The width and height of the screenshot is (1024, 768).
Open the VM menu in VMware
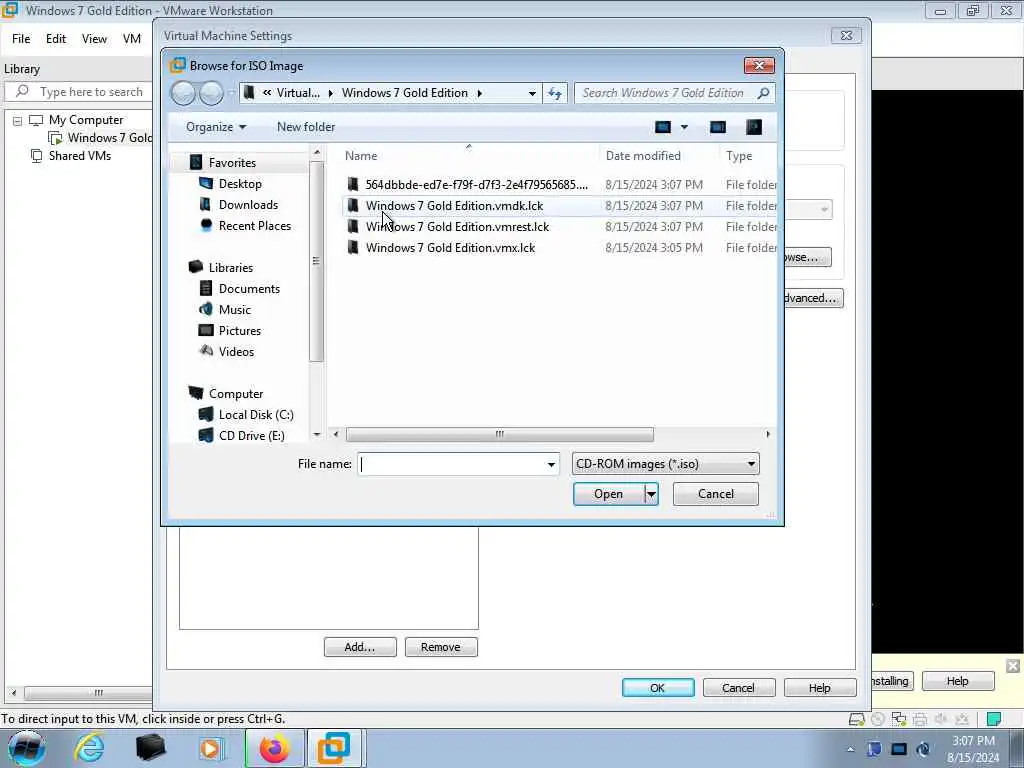[x=132, y=39]
